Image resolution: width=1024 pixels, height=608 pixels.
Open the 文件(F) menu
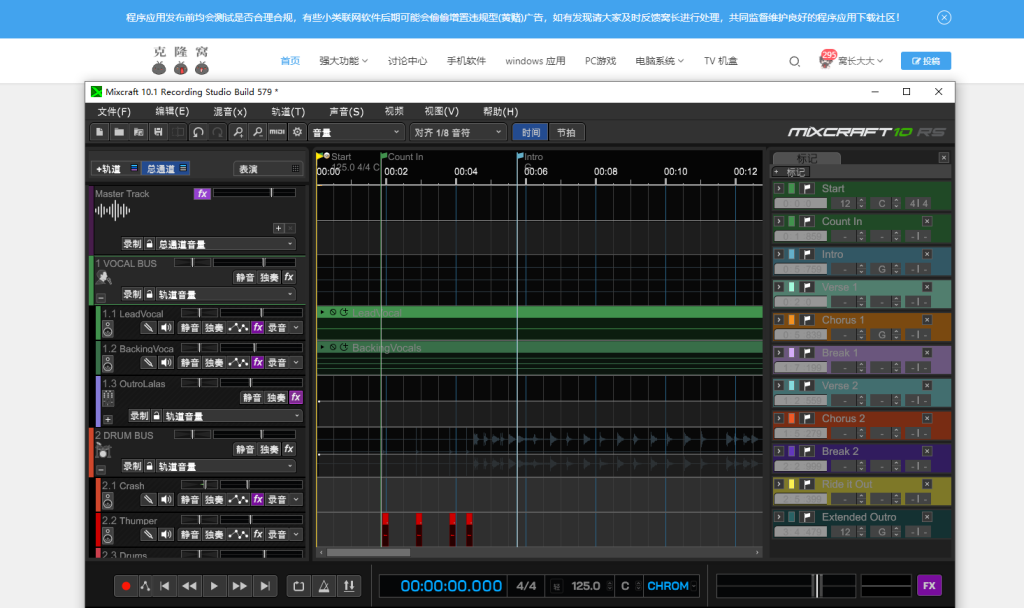click(114, 112)
